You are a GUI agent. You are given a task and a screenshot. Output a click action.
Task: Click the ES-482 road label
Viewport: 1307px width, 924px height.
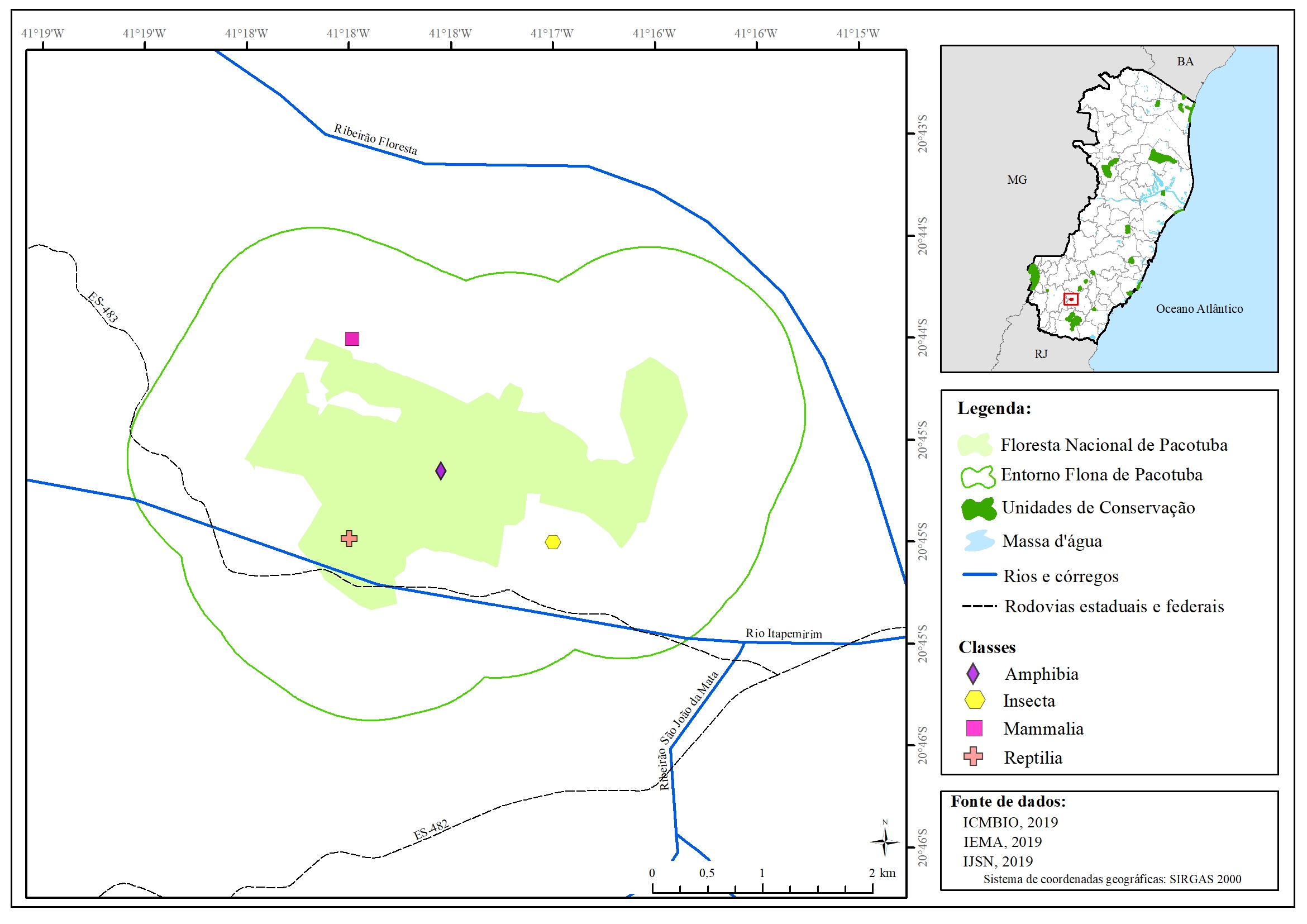pos(431,830)
